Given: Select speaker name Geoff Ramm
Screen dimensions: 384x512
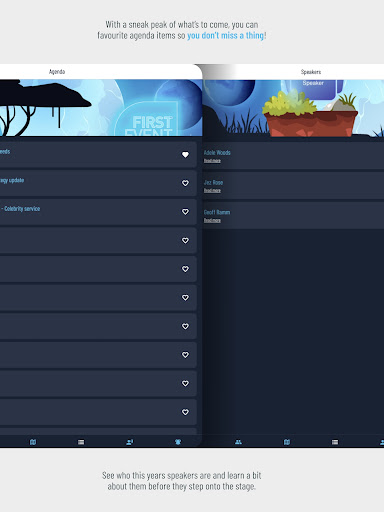Looking at the screenshot, I should 217,212.
